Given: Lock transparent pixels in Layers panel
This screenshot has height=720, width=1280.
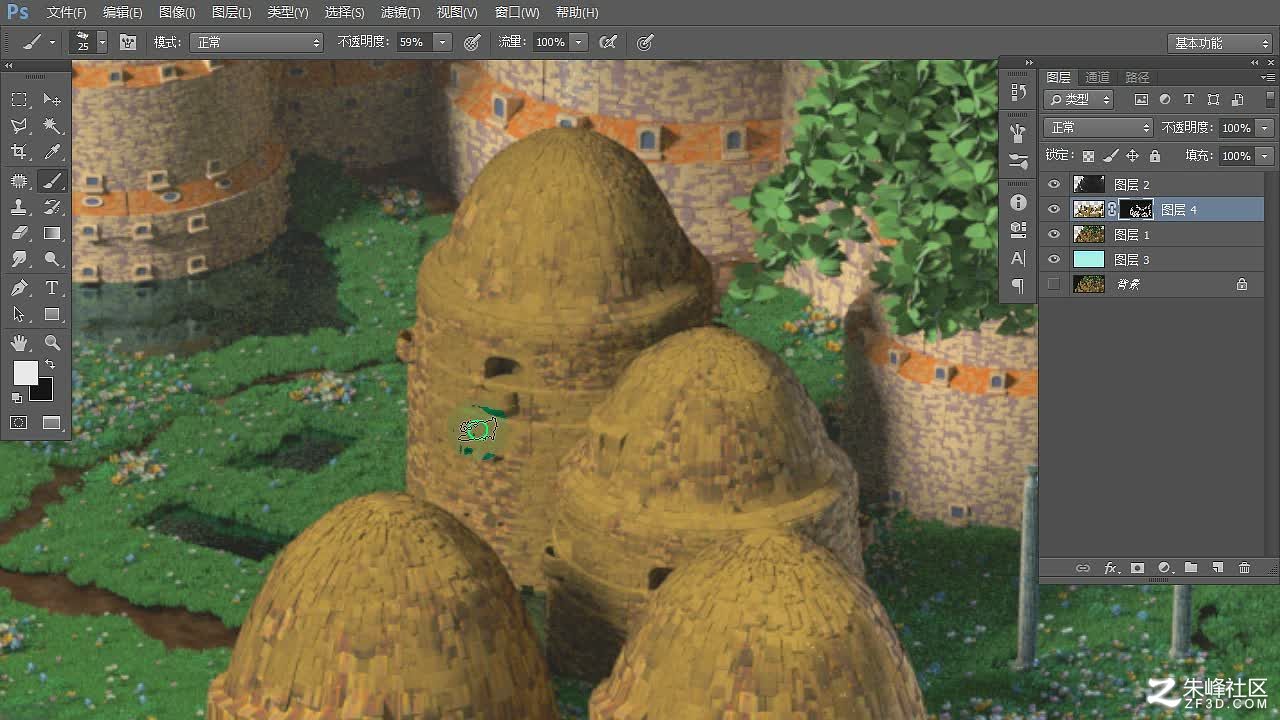Looking at the screenshot, I should click(1088, 156).
